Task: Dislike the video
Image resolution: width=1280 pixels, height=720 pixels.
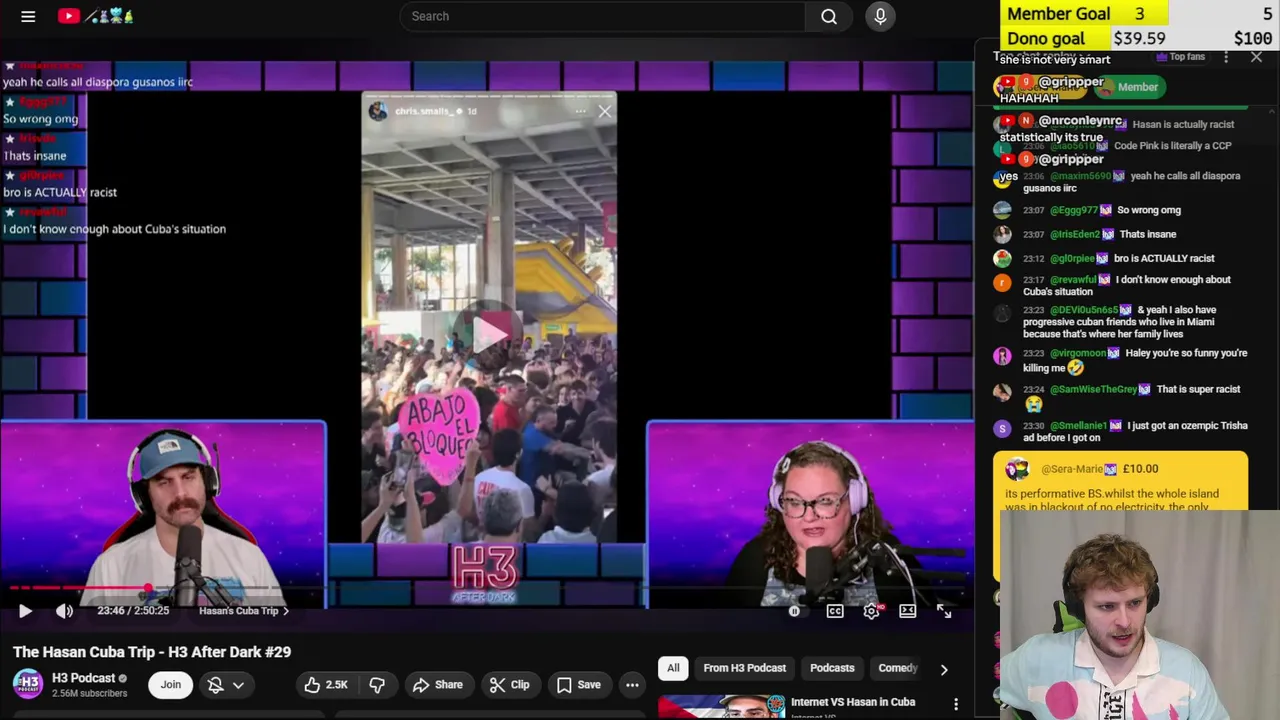Action: (x=377, y=685)
